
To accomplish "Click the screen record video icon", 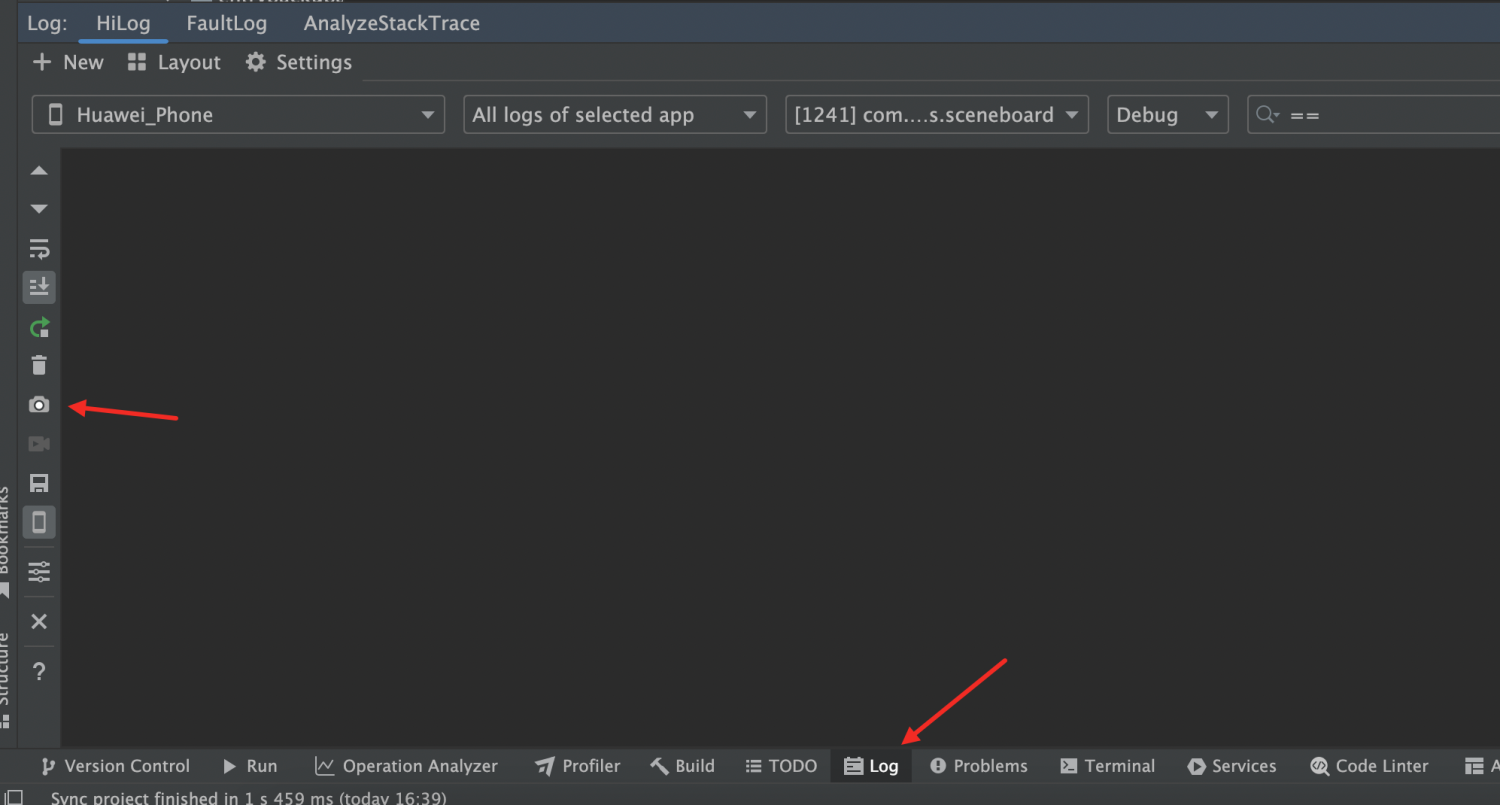I will coord(39,444).
